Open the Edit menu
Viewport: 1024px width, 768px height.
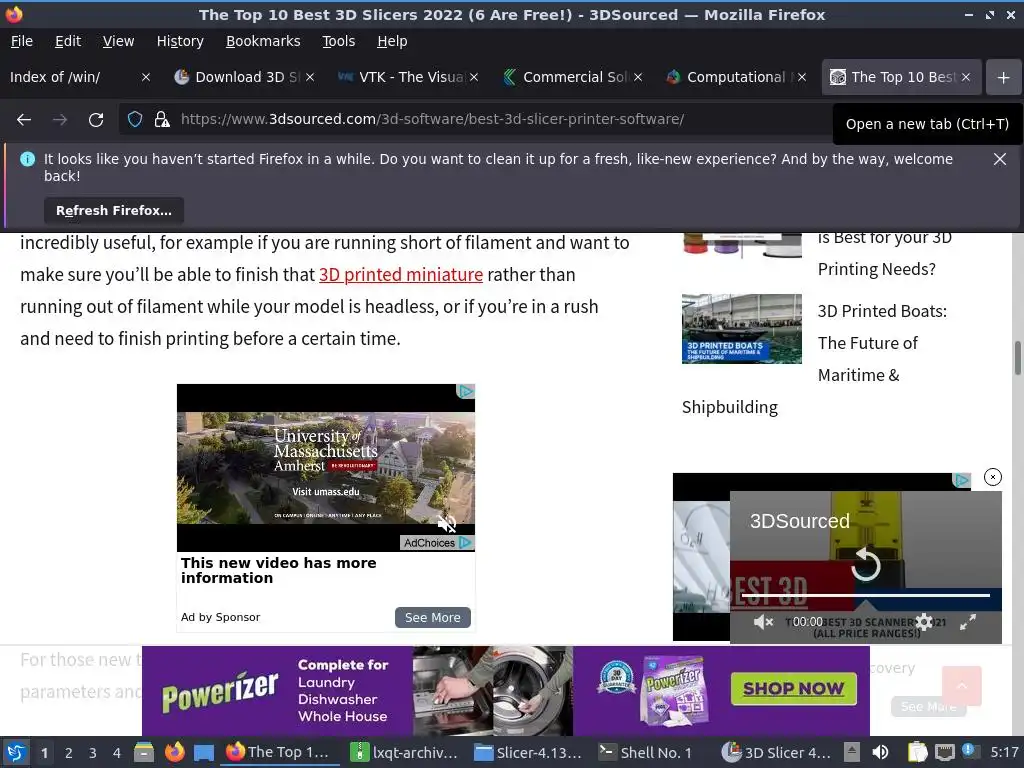(68, 41)
